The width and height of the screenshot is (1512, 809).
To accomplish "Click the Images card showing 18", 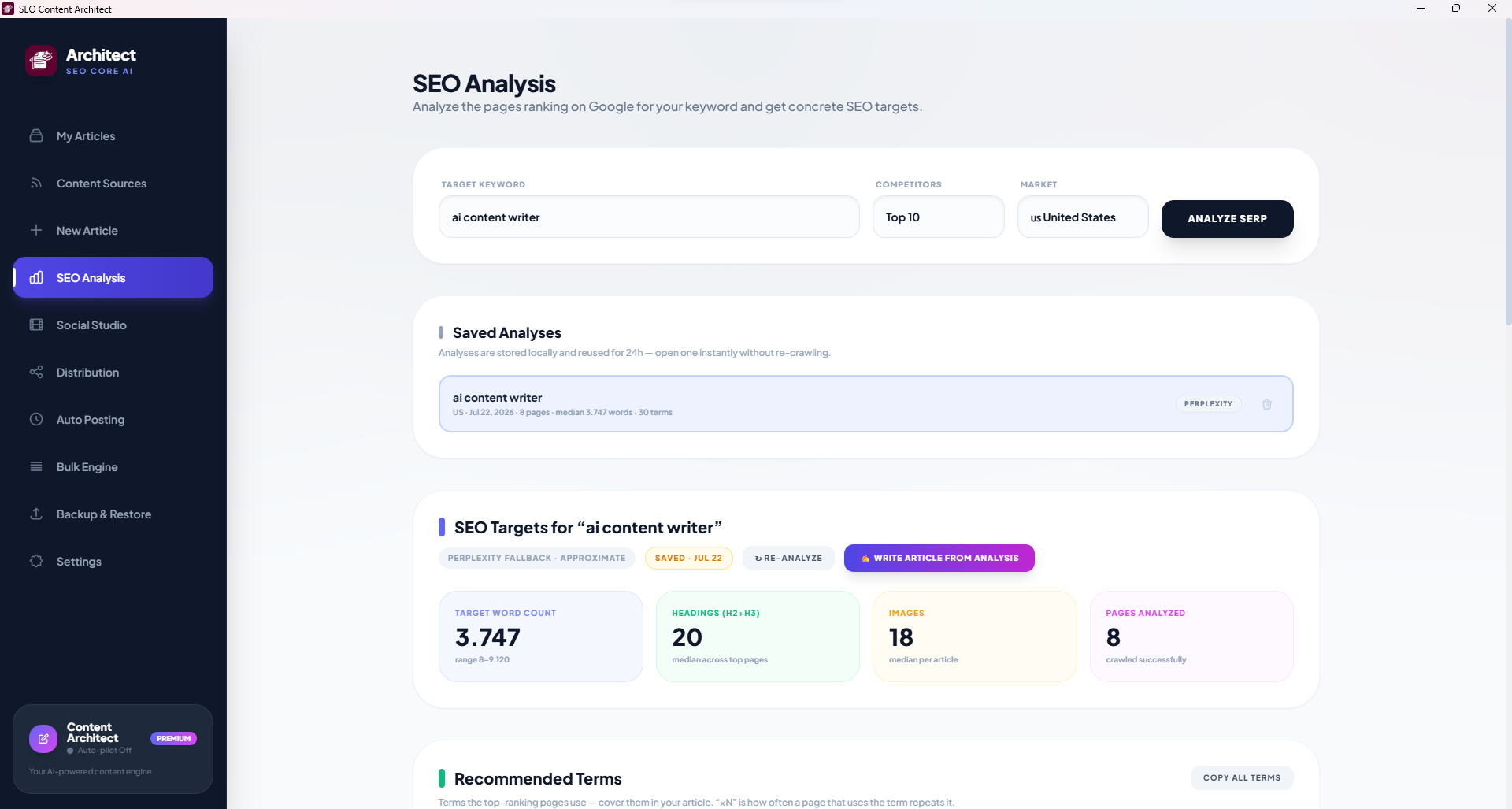I will [975, 636].
